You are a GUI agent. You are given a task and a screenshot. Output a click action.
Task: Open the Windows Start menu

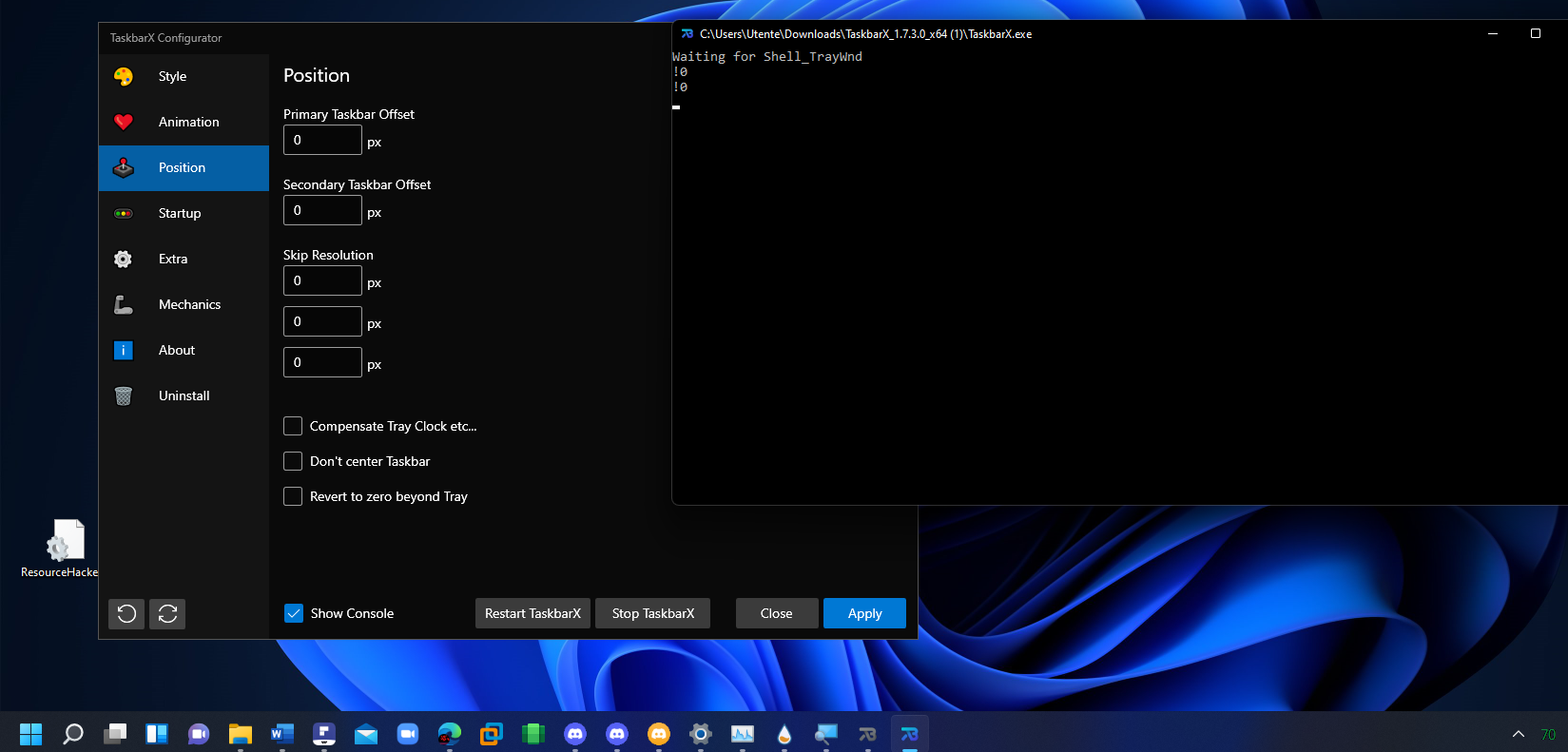point(31,734)
